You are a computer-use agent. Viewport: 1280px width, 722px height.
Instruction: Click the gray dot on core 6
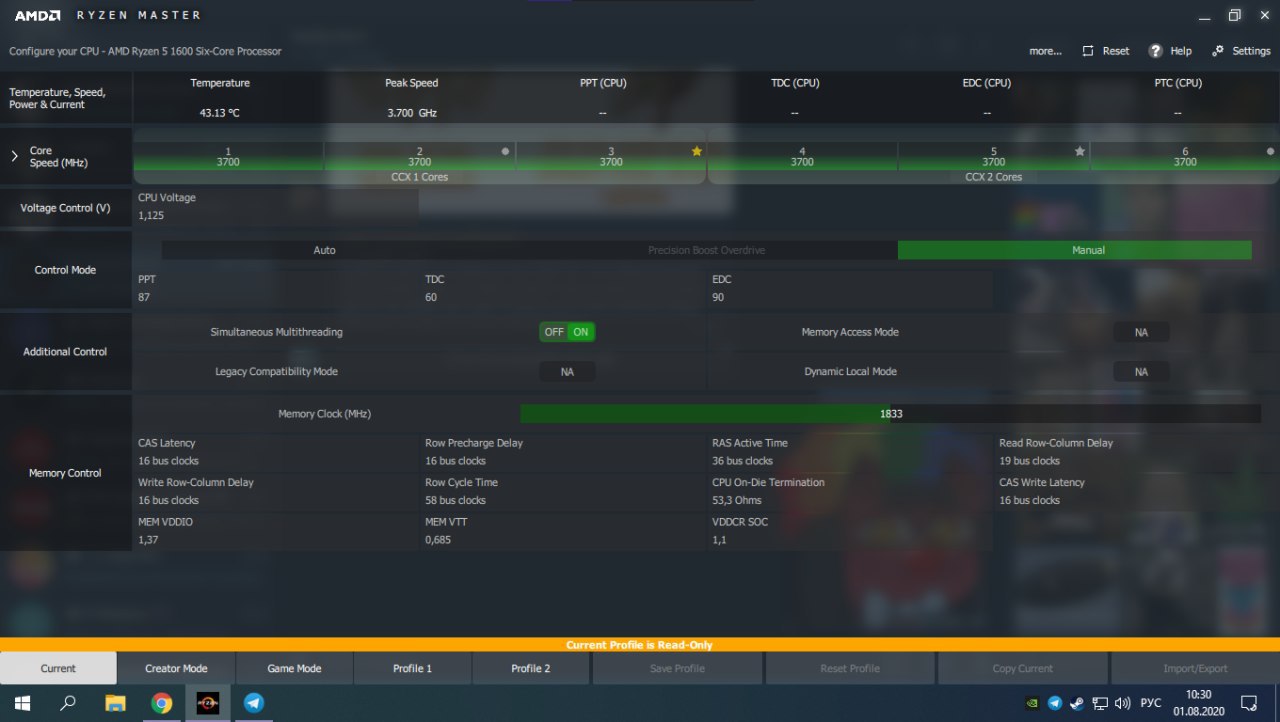1270,152
